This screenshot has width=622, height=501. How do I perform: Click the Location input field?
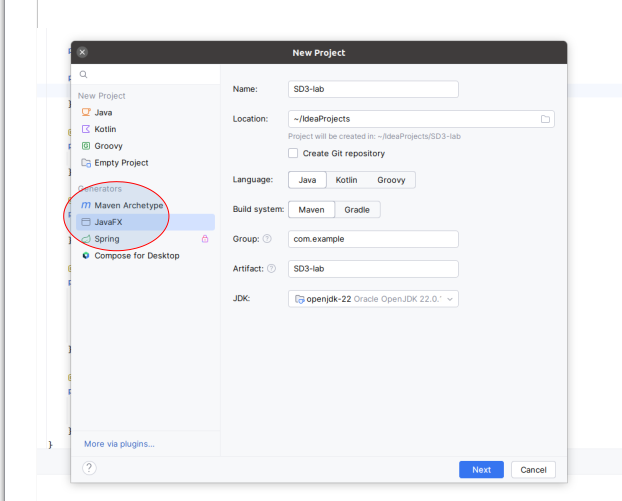[x=421, y=119]
